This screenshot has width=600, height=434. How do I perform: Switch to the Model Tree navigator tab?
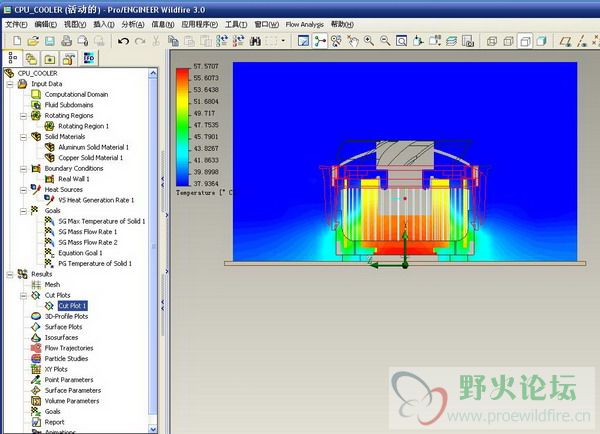(13, 59)
